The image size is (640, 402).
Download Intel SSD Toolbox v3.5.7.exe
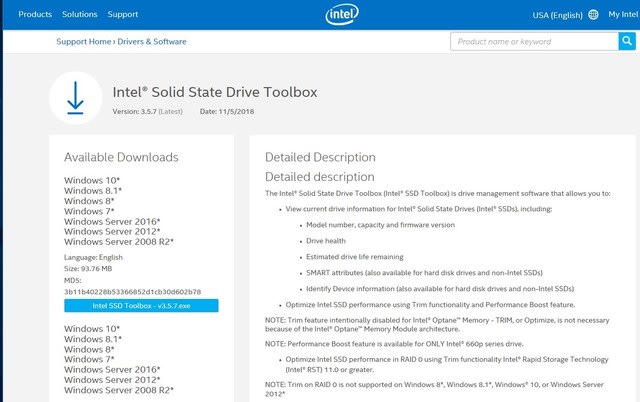[141, 306]
